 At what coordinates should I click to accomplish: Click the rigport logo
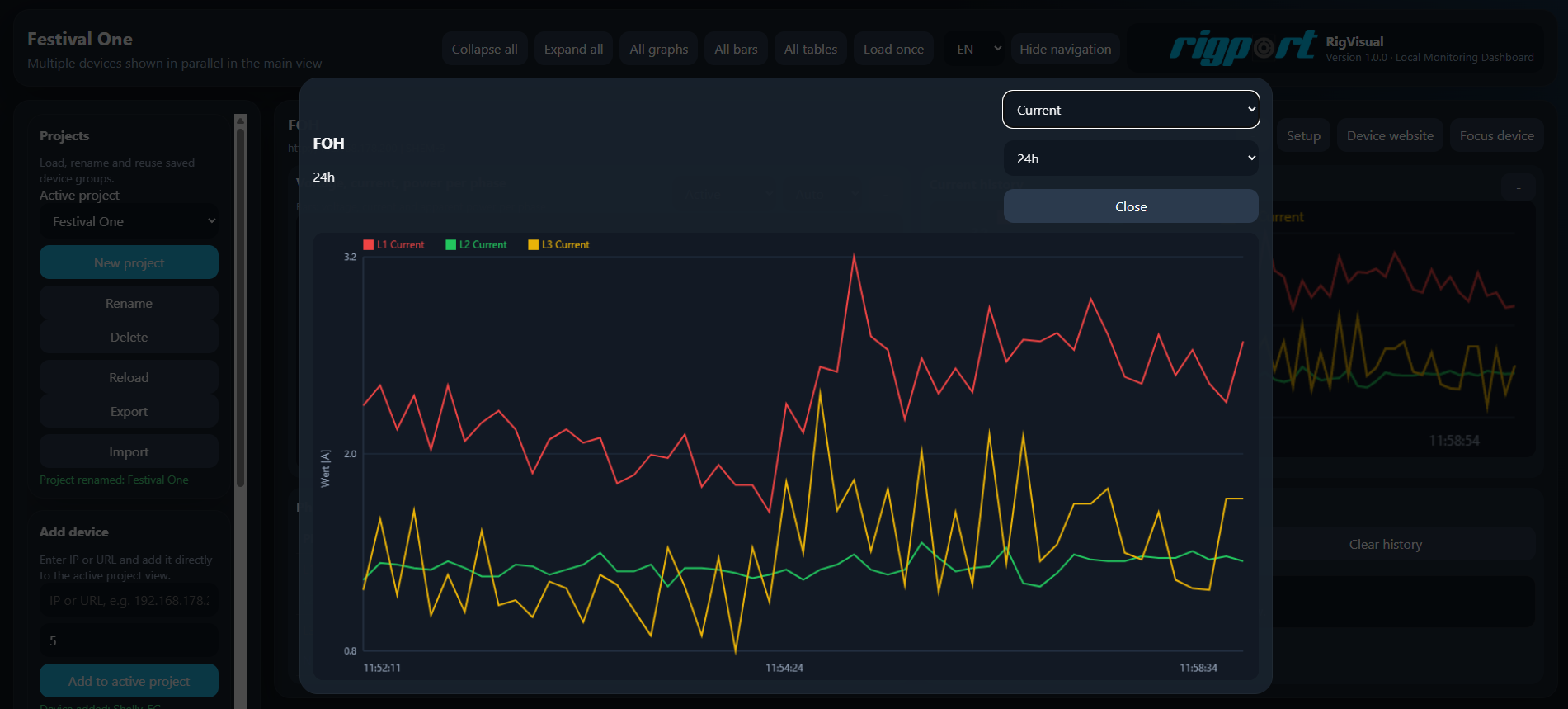(x=1243, y=47)
